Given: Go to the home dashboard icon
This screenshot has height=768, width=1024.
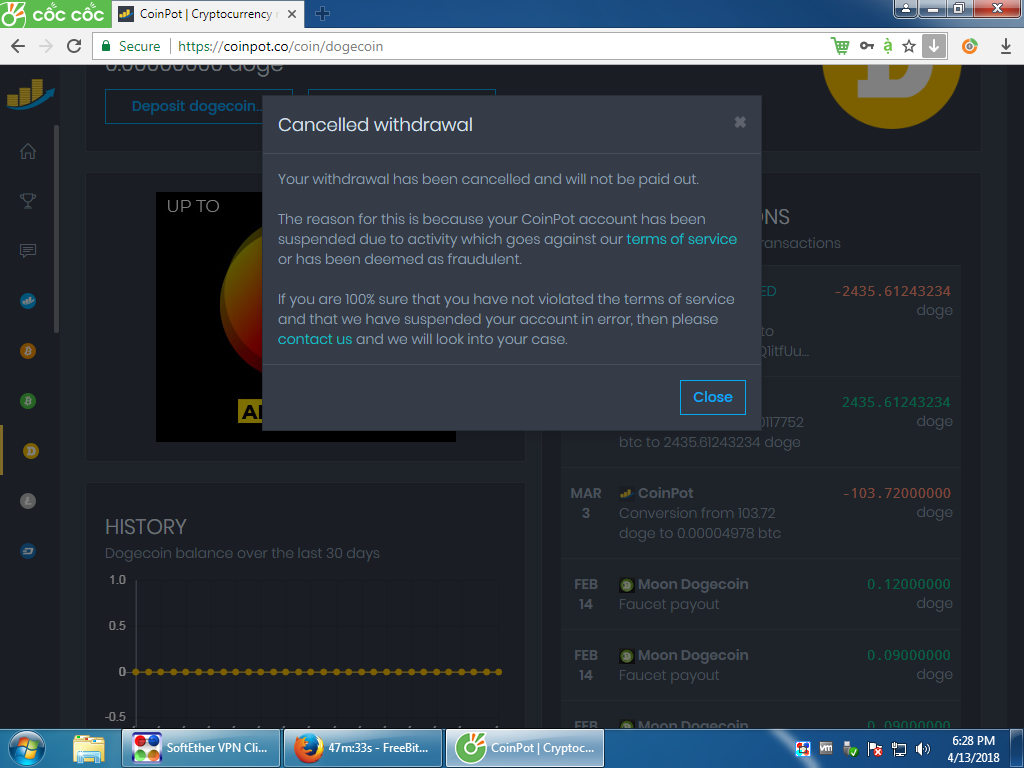Looking at the screenshot, I should [27, 151].
